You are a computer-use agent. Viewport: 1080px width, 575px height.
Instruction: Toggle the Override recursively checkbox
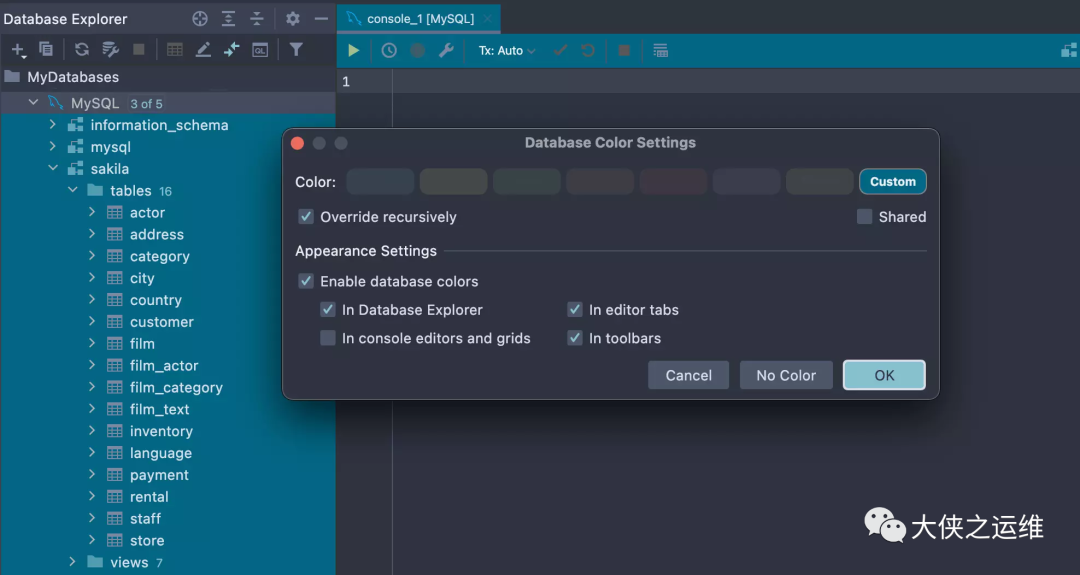point(306,217)
